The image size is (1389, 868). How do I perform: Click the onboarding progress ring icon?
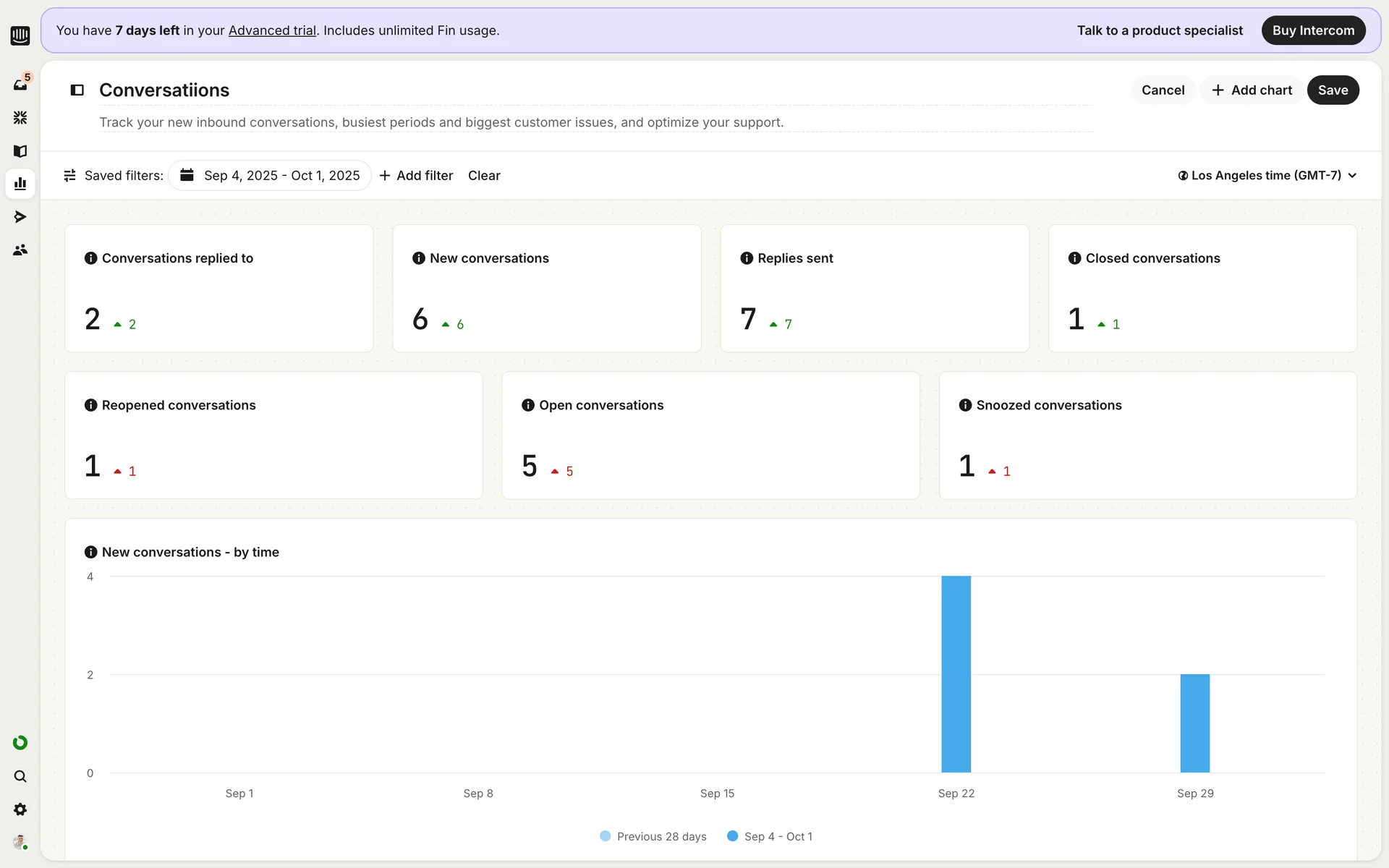tap(20, 743)
